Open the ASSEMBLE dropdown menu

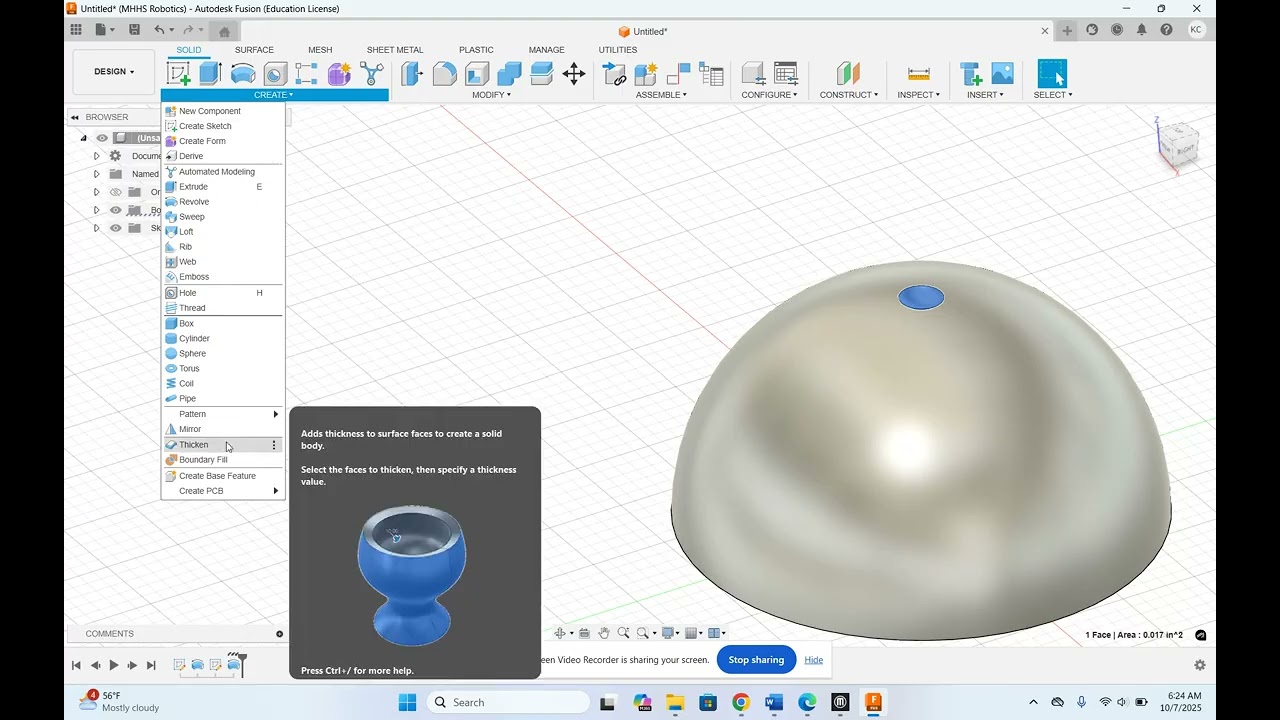(661, 95)
